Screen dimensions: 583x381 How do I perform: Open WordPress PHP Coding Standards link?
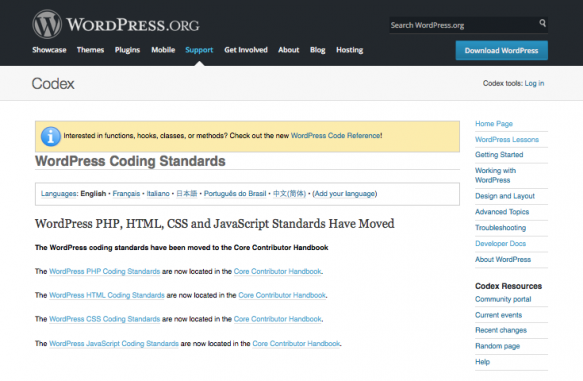[x=104, y=271]
